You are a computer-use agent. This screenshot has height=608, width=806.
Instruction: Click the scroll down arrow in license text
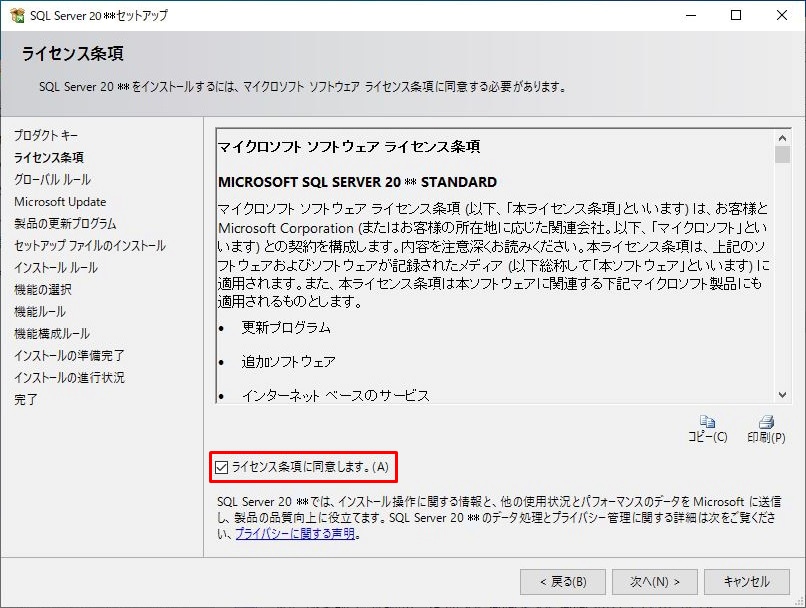pos(782,395)
